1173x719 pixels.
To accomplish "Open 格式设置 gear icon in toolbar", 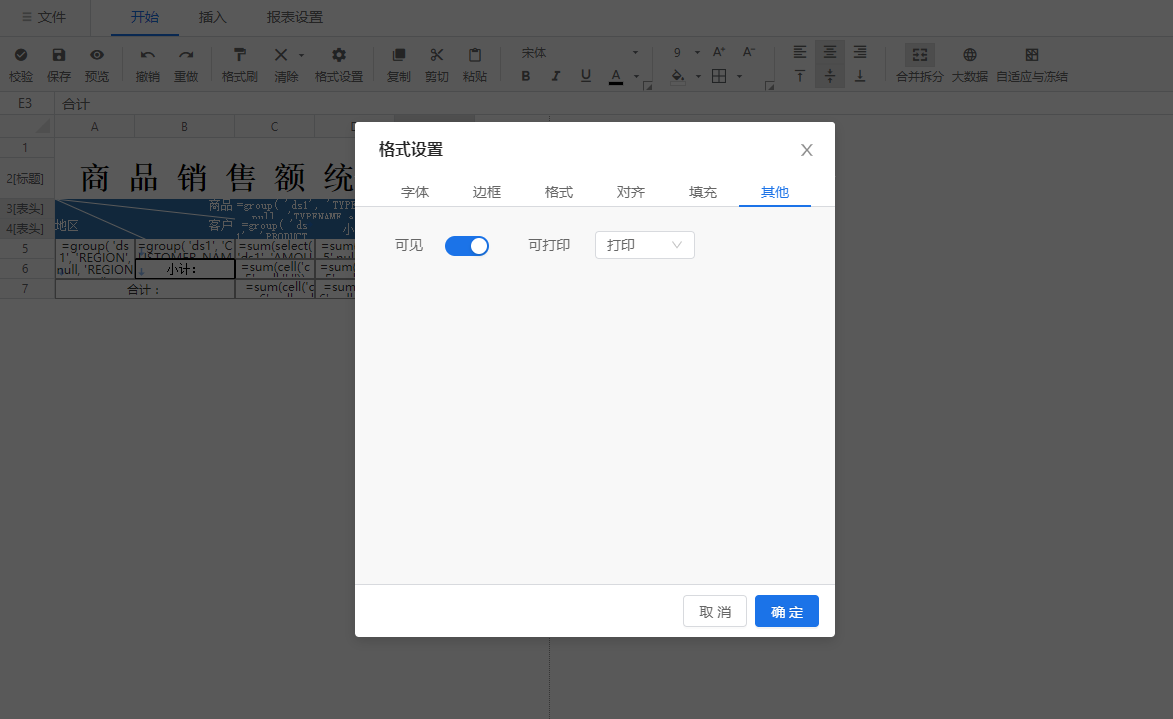I will 339,55.
